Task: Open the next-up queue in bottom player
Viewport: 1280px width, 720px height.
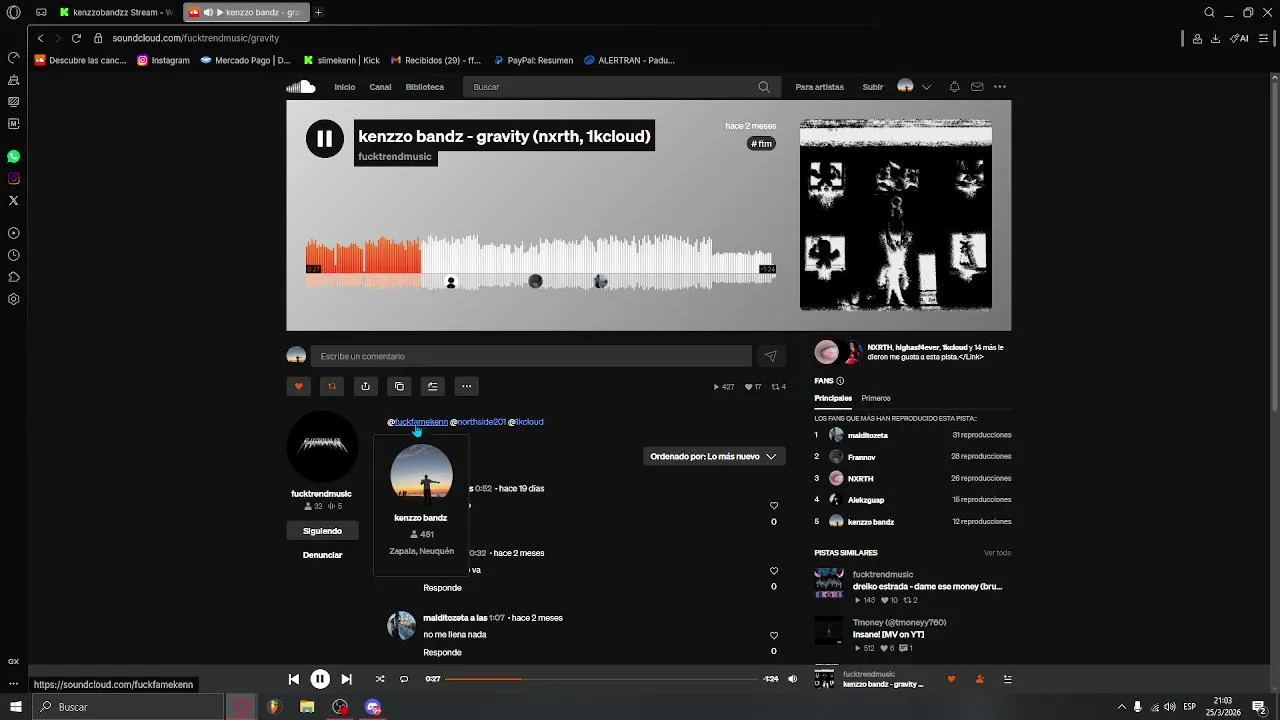Action: pyautogui.click(x=1007, y=679)
